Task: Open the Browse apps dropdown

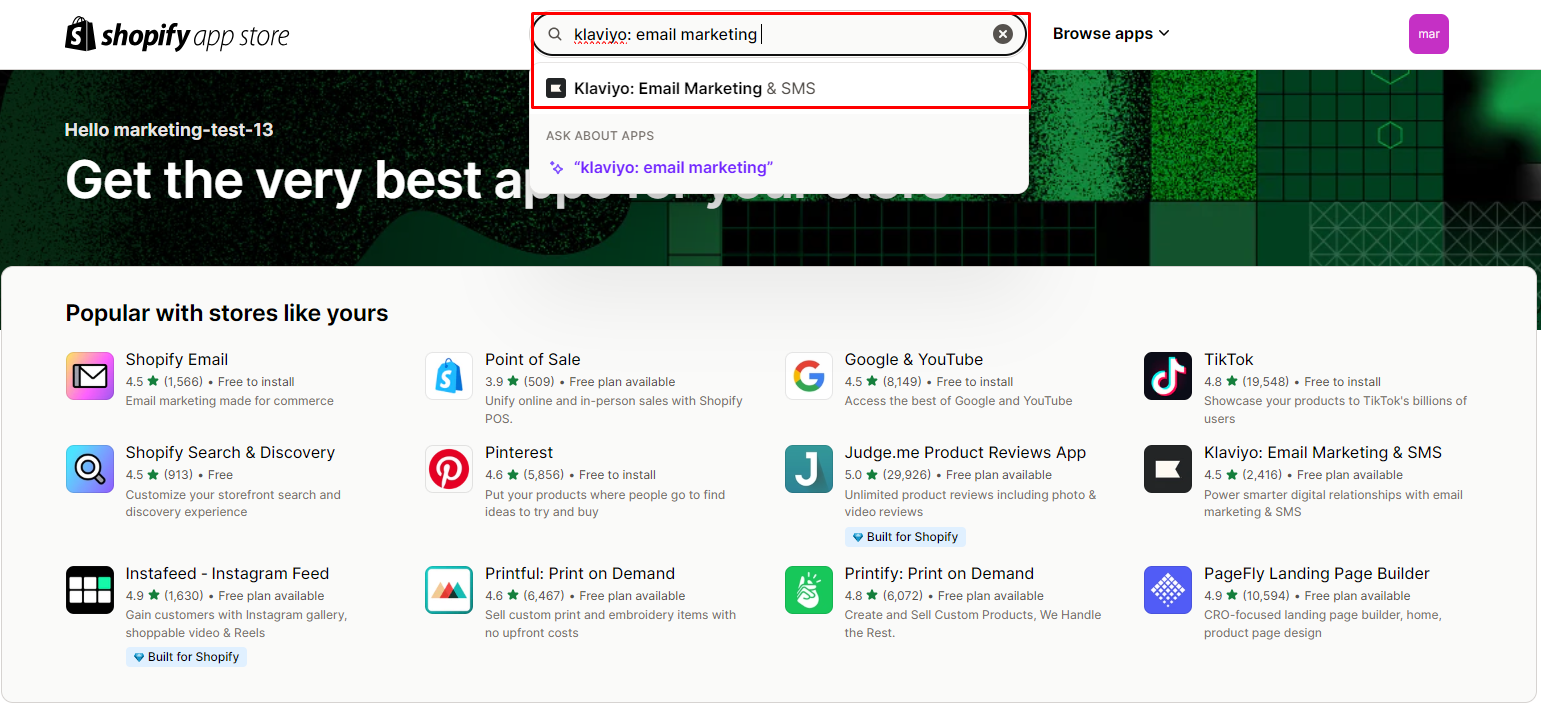Action: point(1110,33)
